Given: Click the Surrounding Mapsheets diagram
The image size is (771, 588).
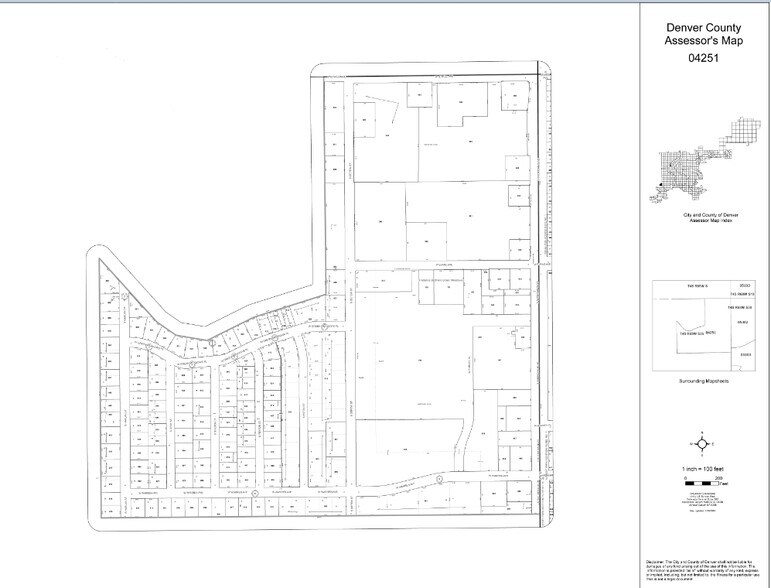Looking at the screenshot, I should coord(704,325).
